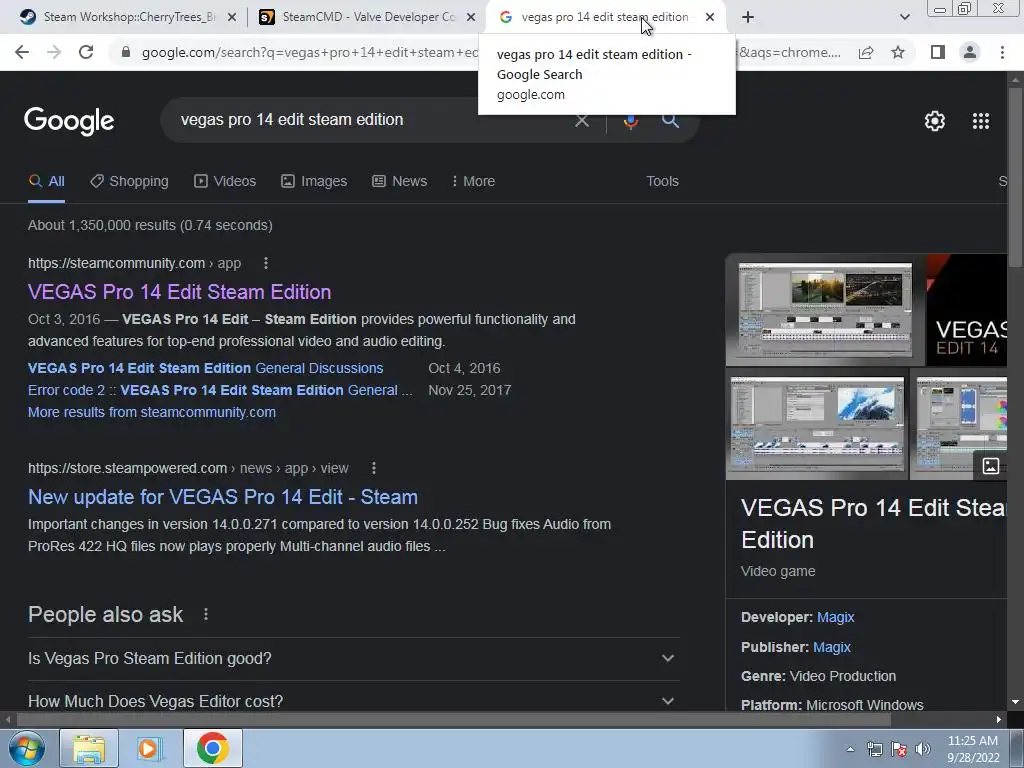Close the vegas pro 14 search tab
The height and width of the screenshot is (768, 1024).
tap(710, 17)
